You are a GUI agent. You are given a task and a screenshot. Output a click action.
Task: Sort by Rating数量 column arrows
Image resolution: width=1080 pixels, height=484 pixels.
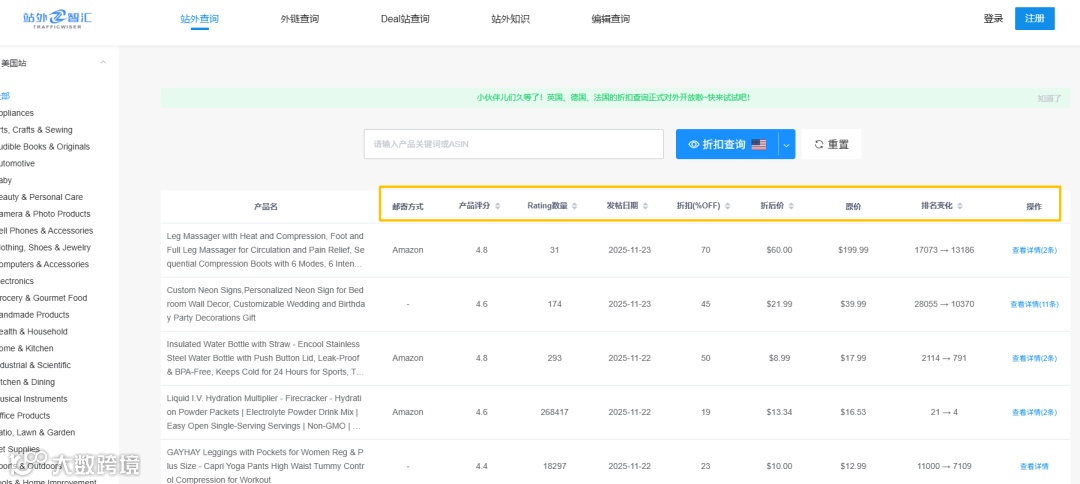click(574, 206)
